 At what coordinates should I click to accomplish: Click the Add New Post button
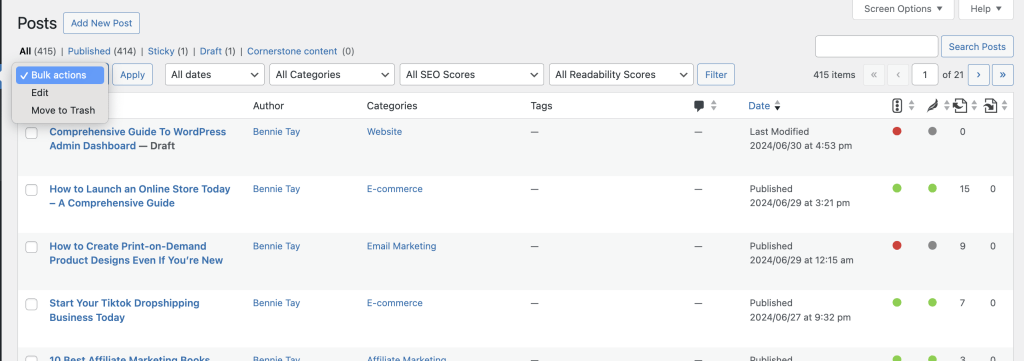101,23
